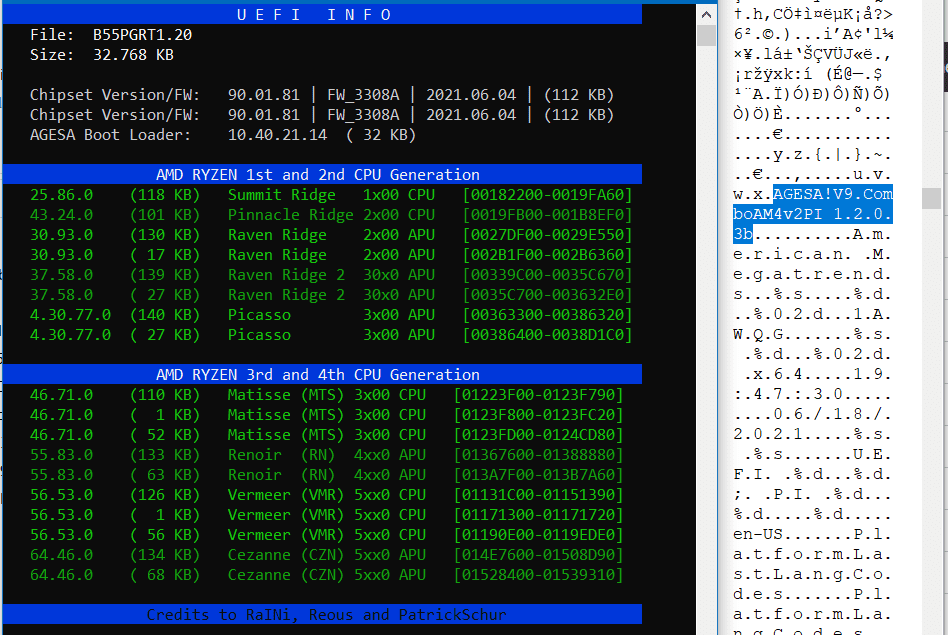The height and width of the screenshot is (635, 948).
Task: Click the Raven Ridge 2 (139 KB) row
Action: click(x=331, y=274)
